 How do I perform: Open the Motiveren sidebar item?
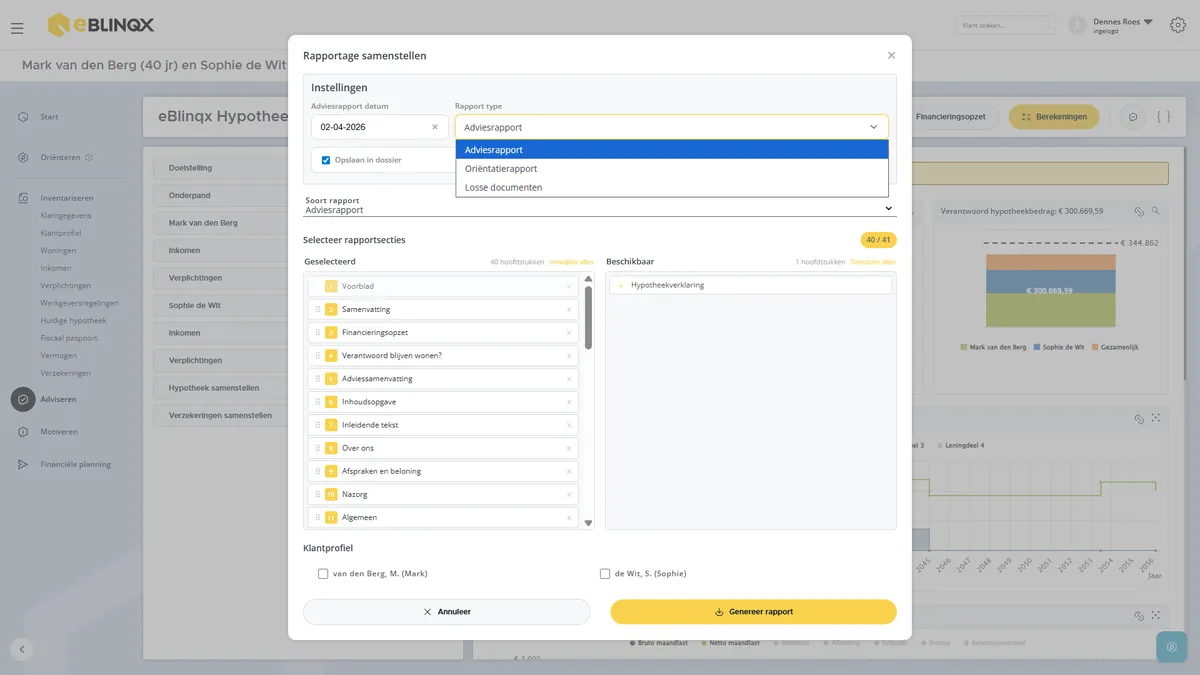pos(59,432)
